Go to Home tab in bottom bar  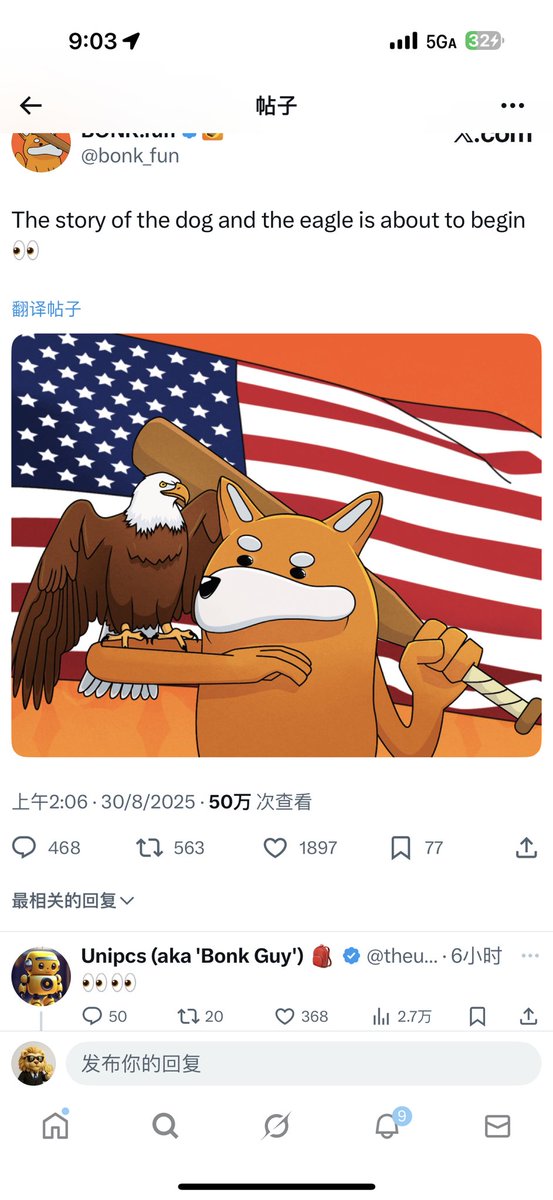pos(56,1125)
